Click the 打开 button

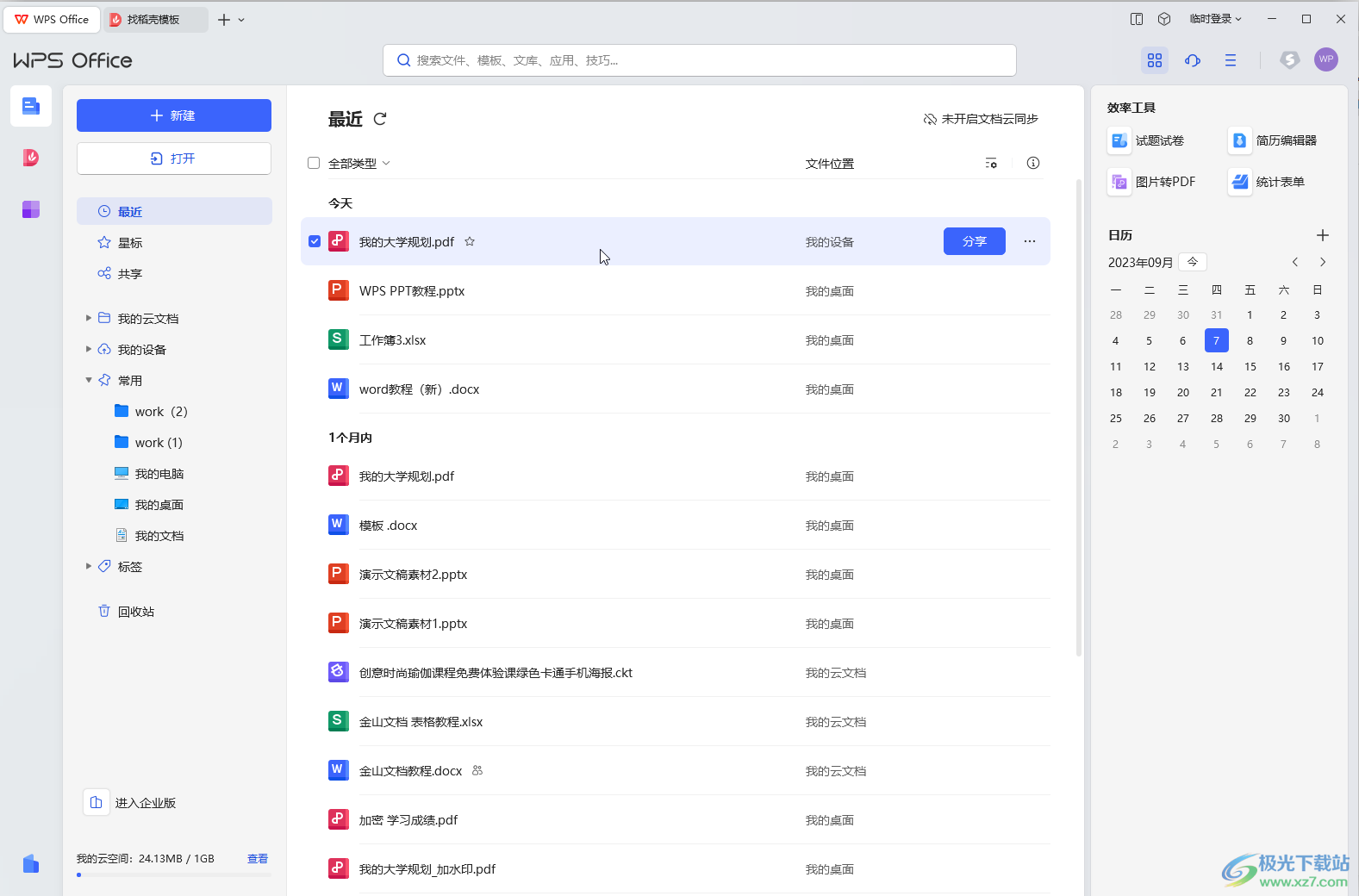[x=174, y=159]
